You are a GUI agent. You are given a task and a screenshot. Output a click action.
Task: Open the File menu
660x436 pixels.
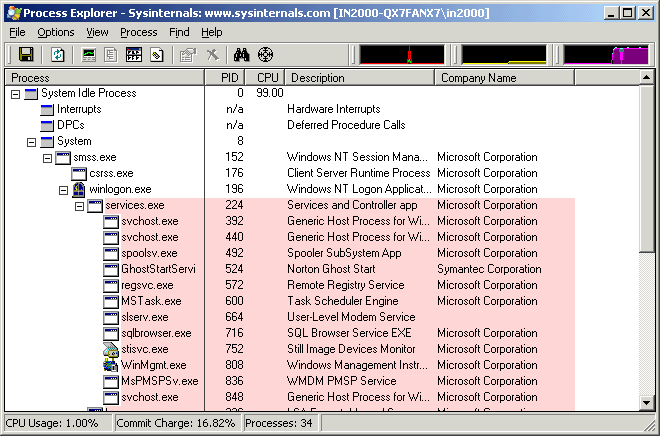[x=17, y=32]
